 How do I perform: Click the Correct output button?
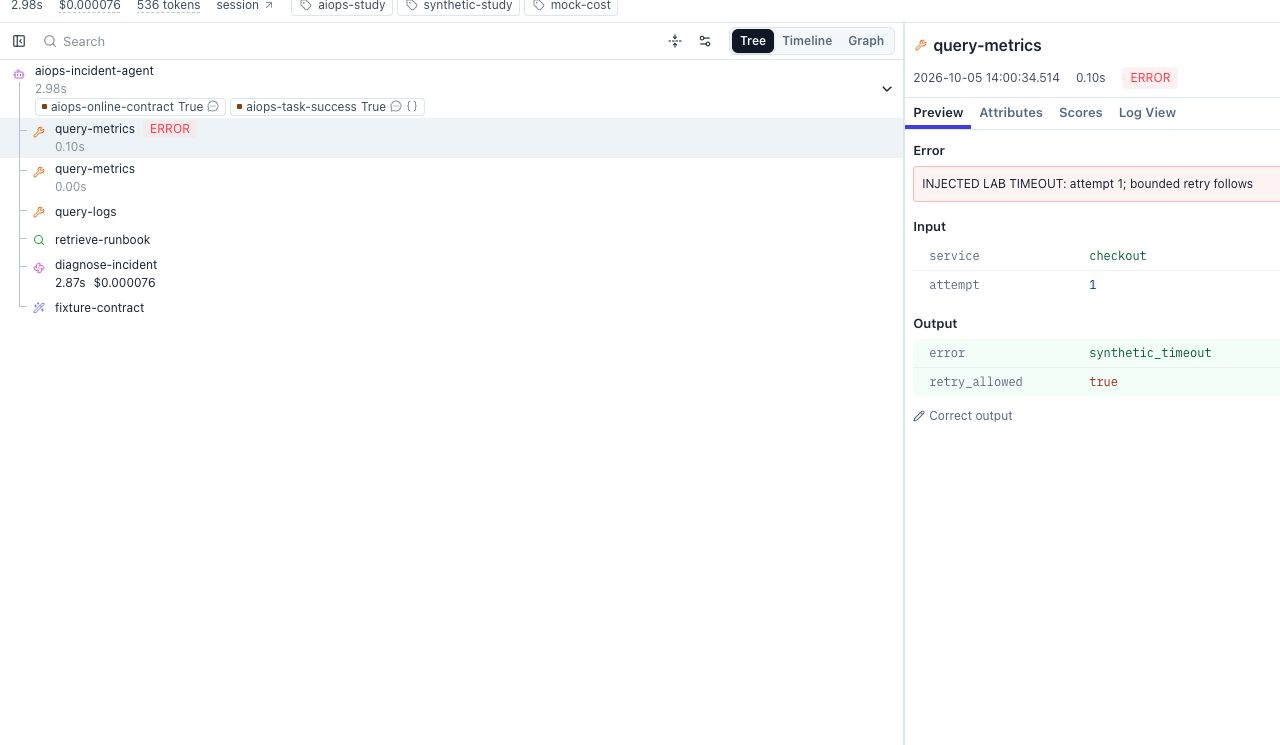[x=963, y=416]
